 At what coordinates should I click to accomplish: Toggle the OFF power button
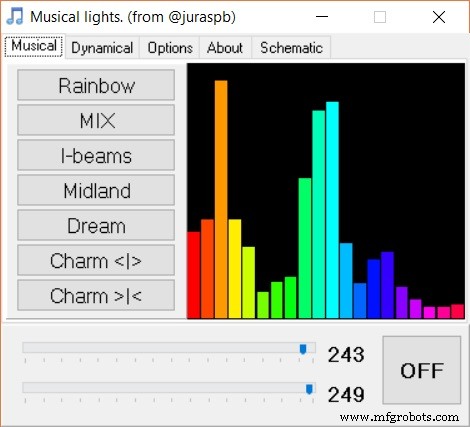click(422, 370)
